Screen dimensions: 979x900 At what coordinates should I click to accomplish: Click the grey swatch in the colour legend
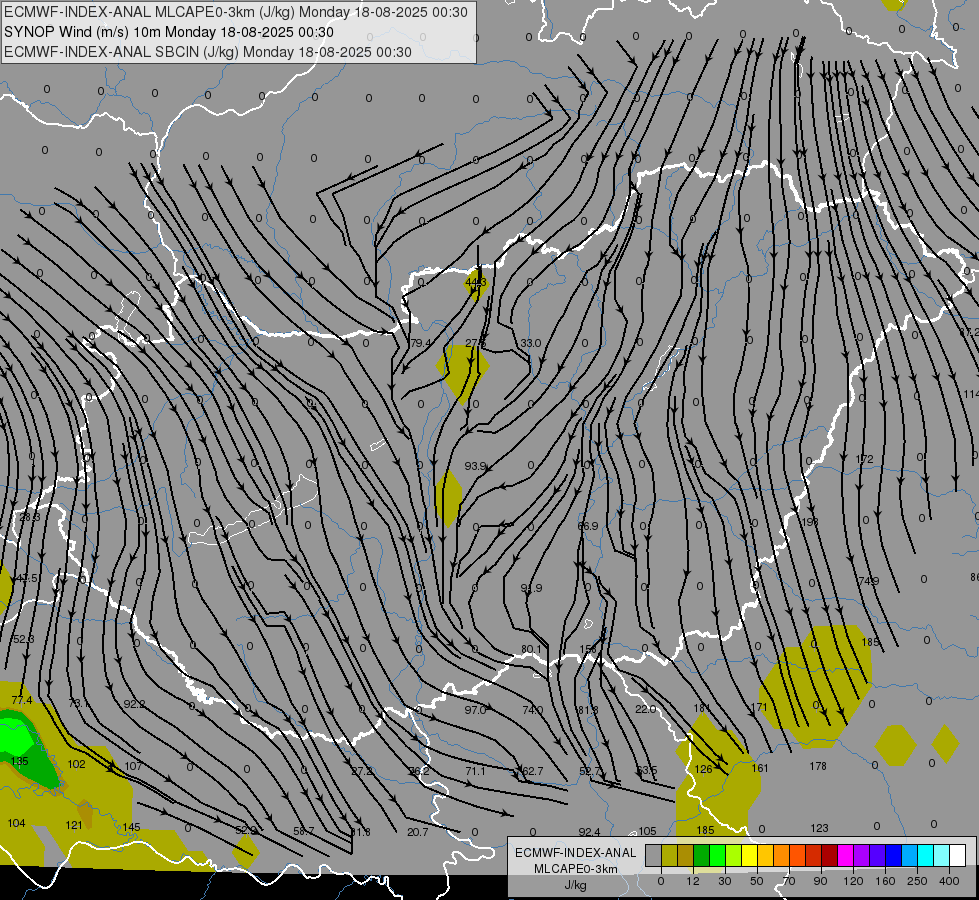coord(653,855)
